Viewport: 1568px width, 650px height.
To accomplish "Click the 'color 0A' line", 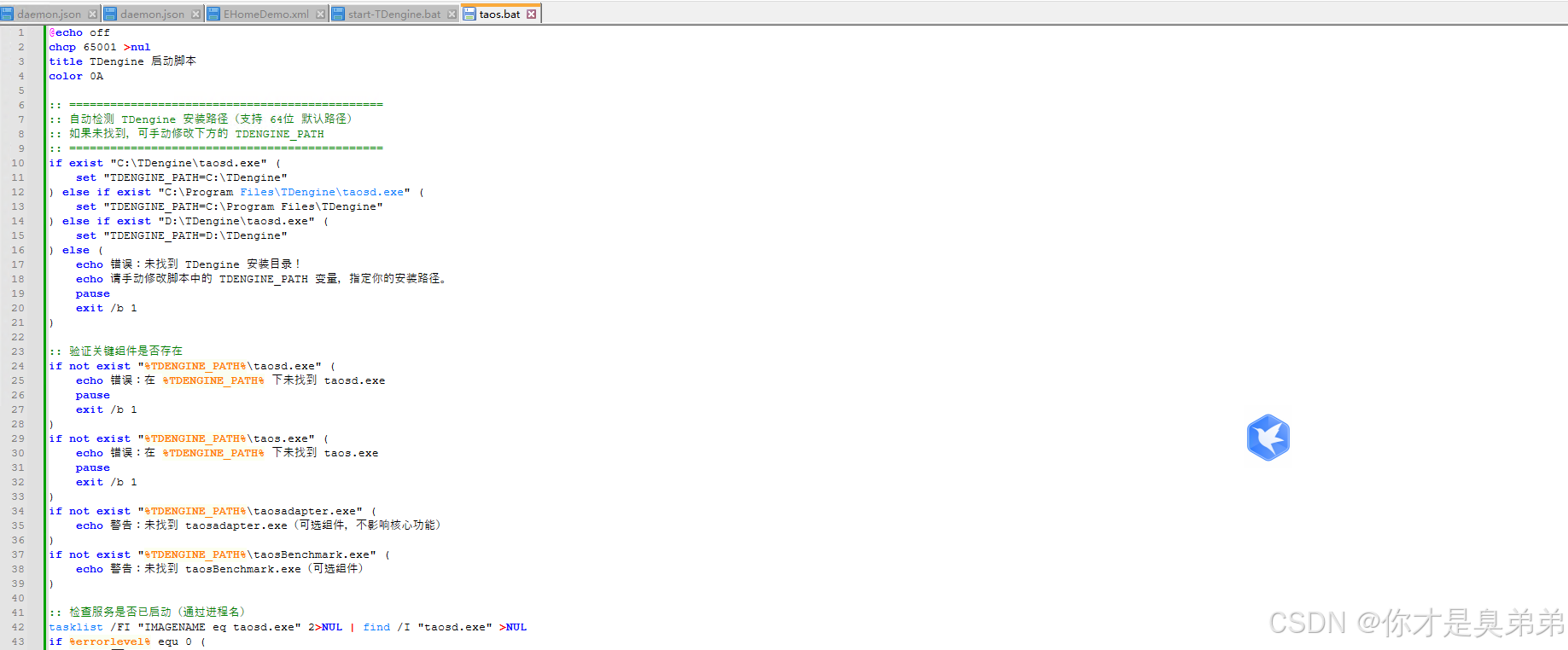I will coord(76,76).
